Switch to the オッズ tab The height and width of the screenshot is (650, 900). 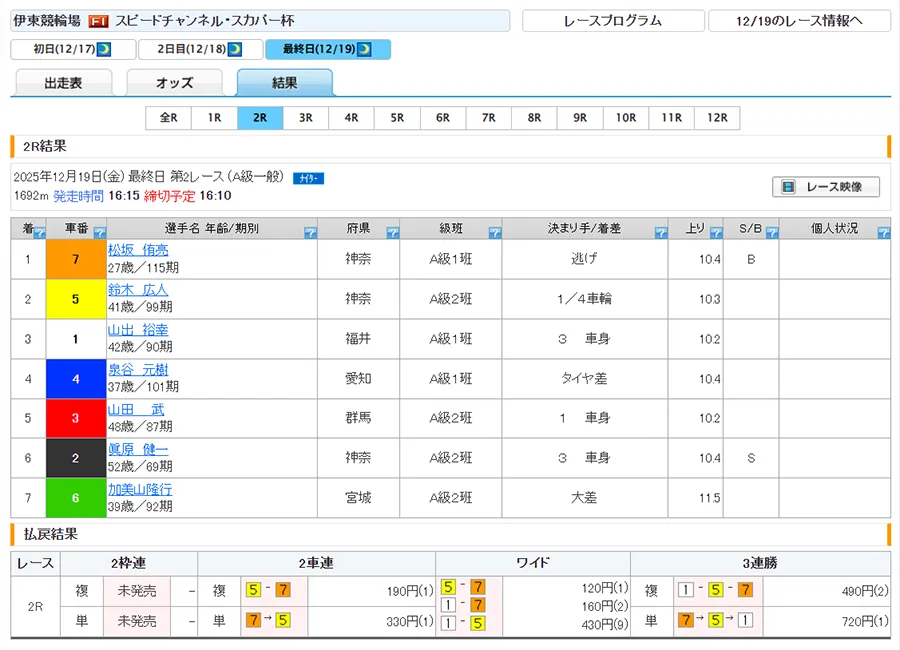174,84
